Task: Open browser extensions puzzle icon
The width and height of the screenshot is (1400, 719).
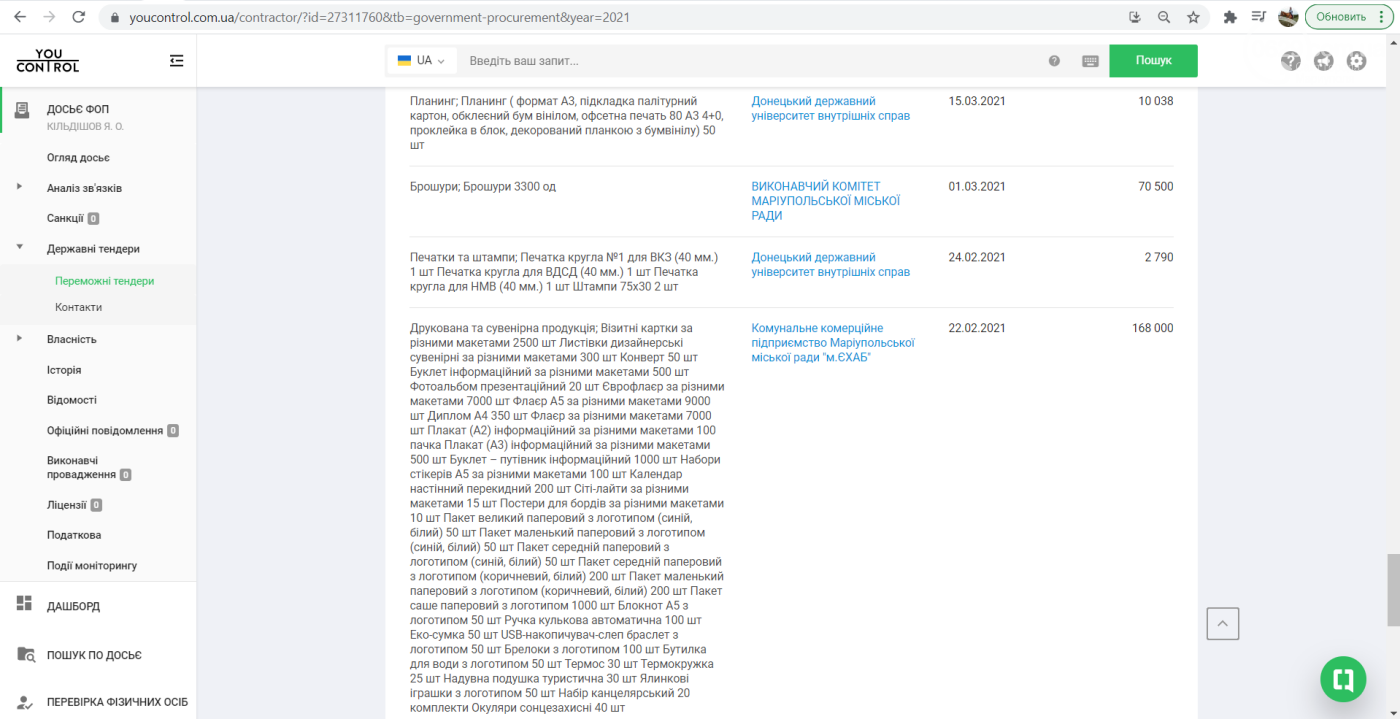Action: pyautogui.click(x=1230, y=17)
